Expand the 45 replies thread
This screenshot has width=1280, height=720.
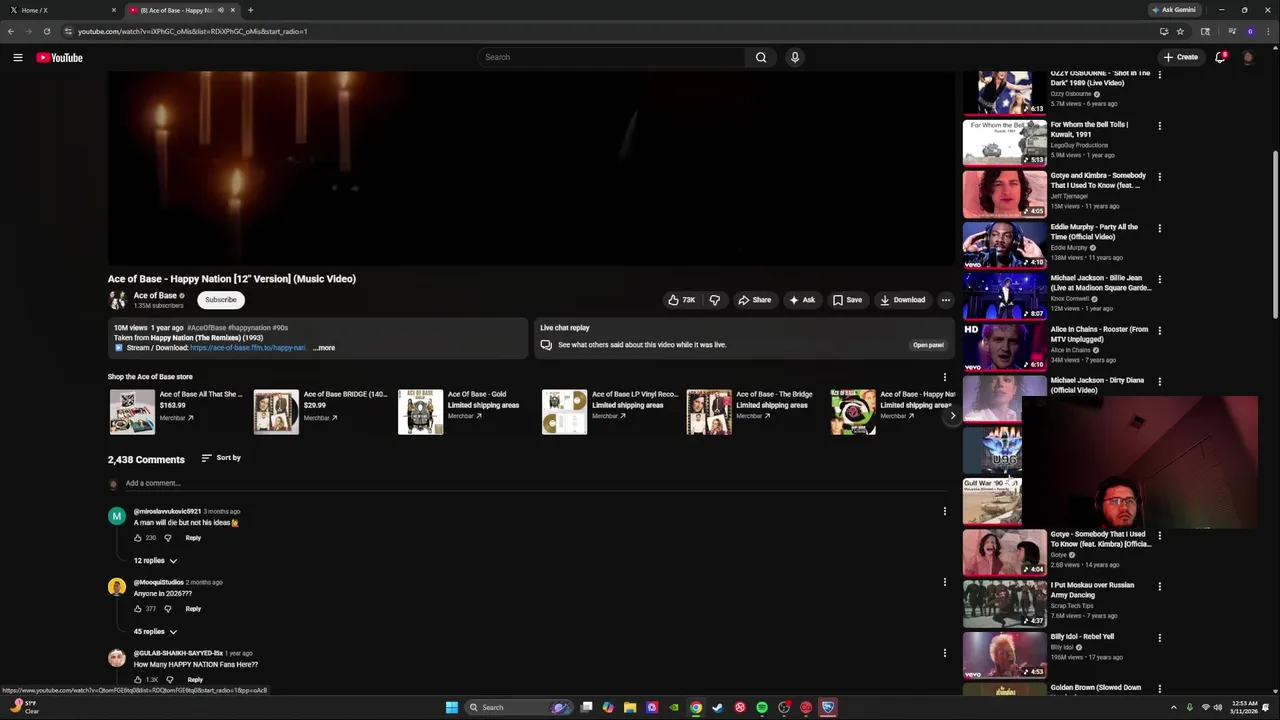[155, 632]
